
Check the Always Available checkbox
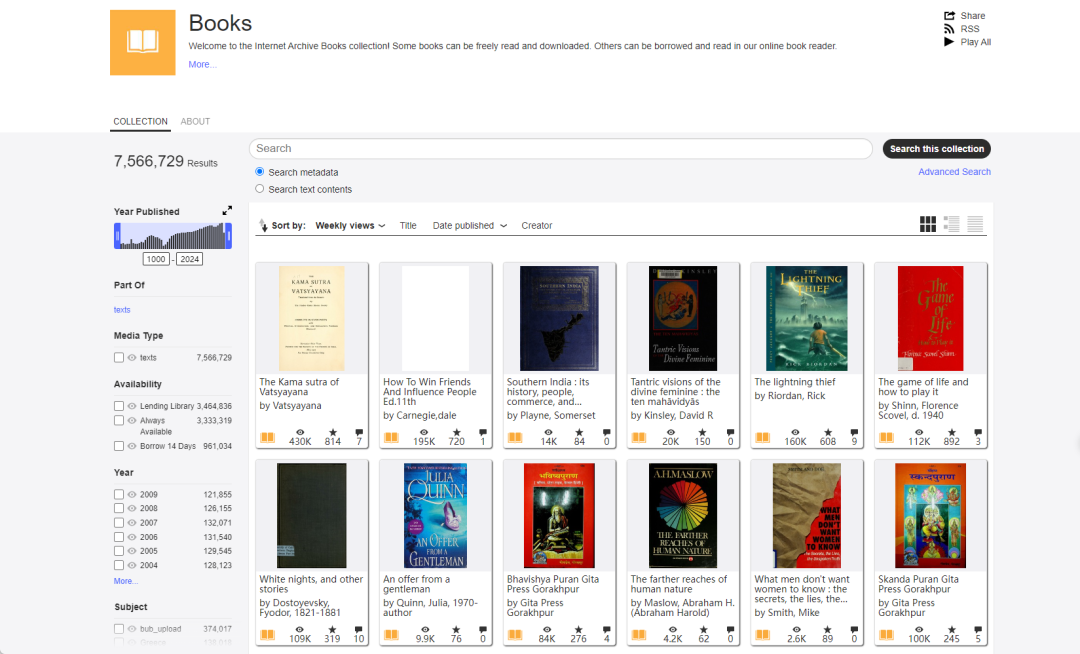click(118, 420)
